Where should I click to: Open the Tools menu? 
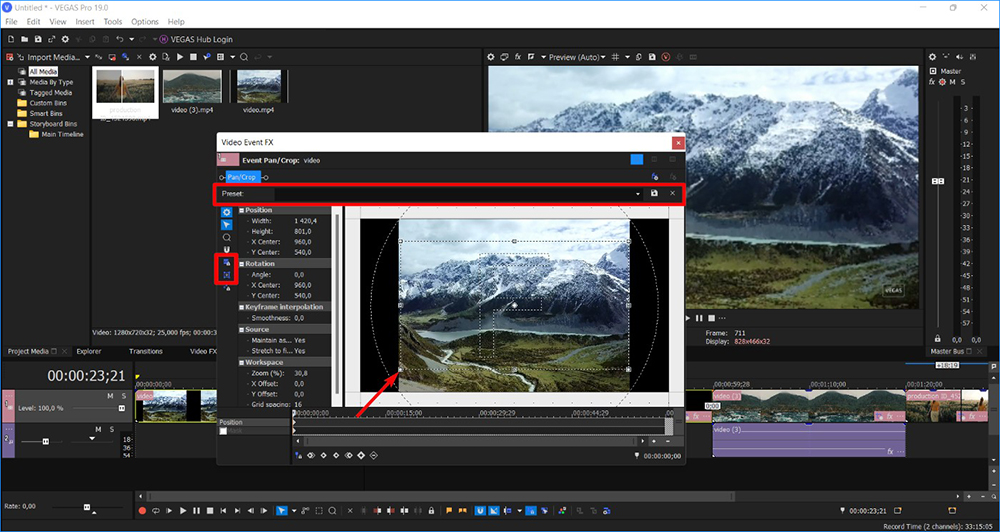(113, 21)
